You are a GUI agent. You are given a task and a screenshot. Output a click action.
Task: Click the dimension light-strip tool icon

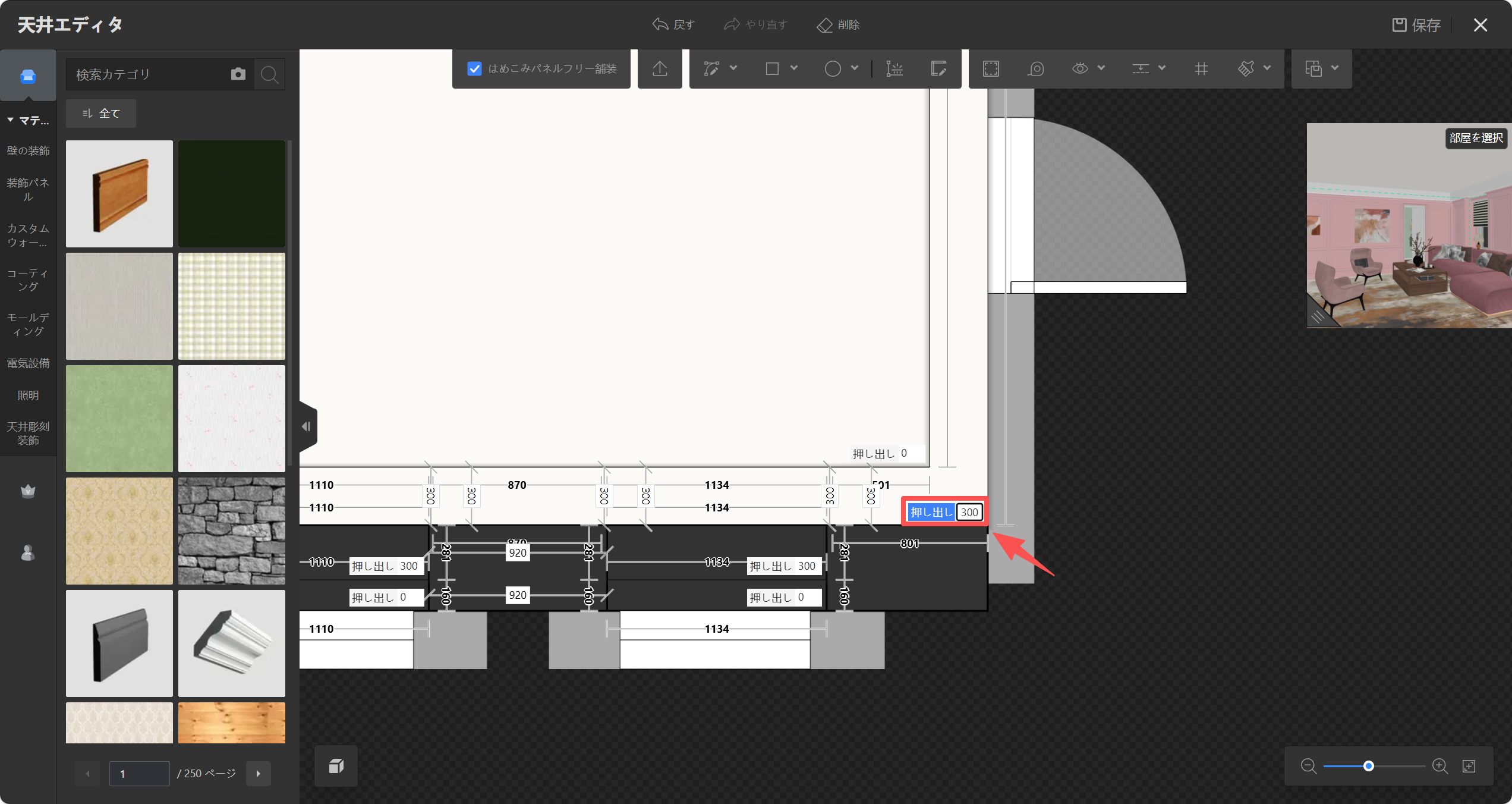click(894, 69)
